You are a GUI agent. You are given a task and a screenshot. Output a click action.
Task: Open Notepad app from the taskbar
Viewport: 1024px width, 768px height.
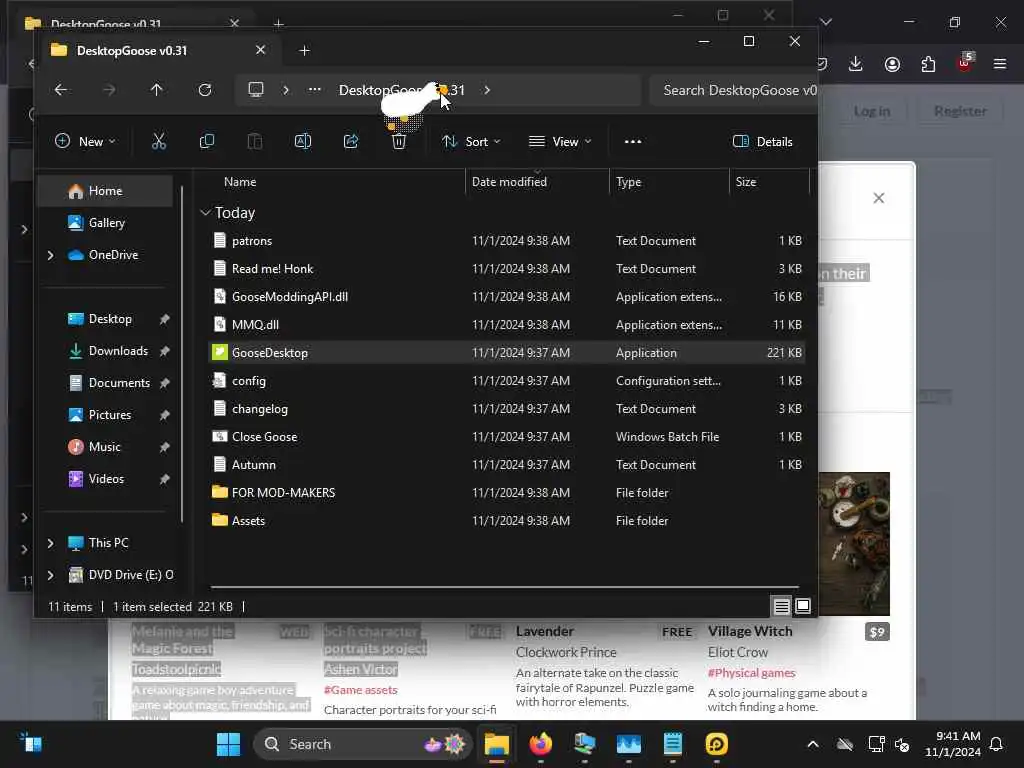coord(673,744)
